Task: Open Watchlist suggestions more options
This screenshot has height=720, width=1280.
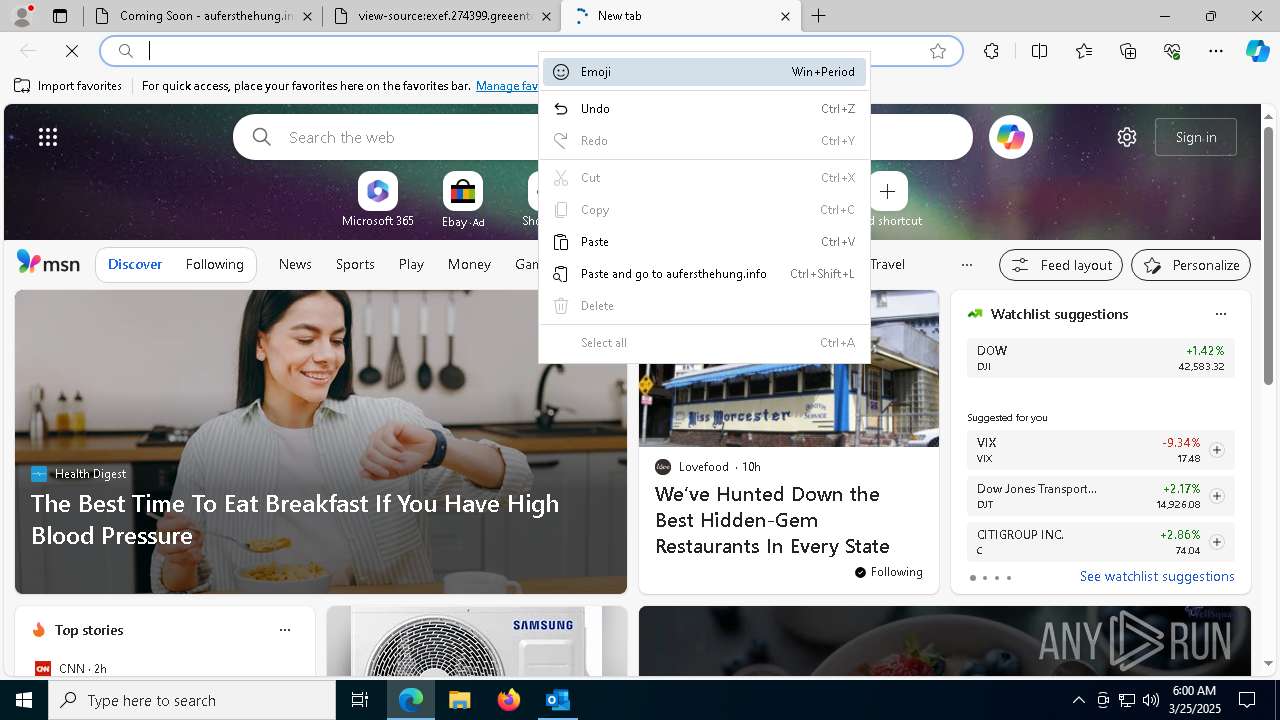Action: [1220, 314]
